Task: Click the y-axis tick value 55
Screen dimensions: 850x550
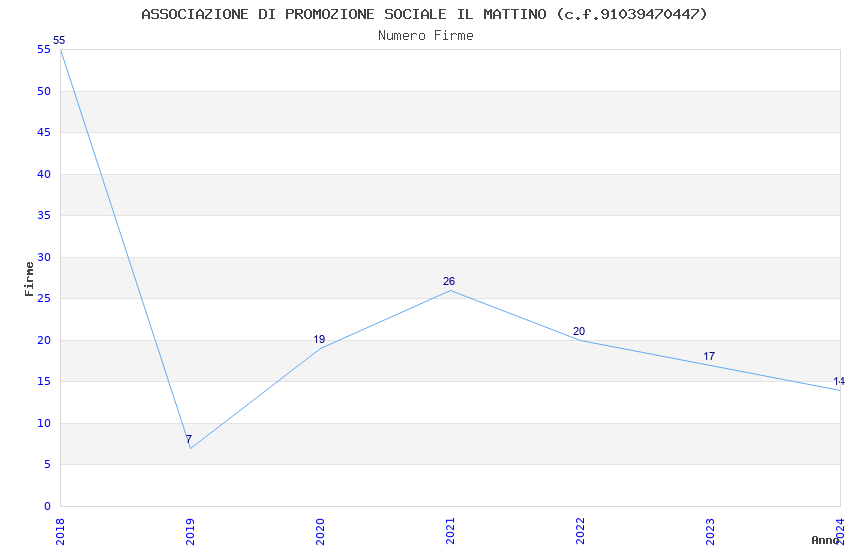Action: point(44,50)
